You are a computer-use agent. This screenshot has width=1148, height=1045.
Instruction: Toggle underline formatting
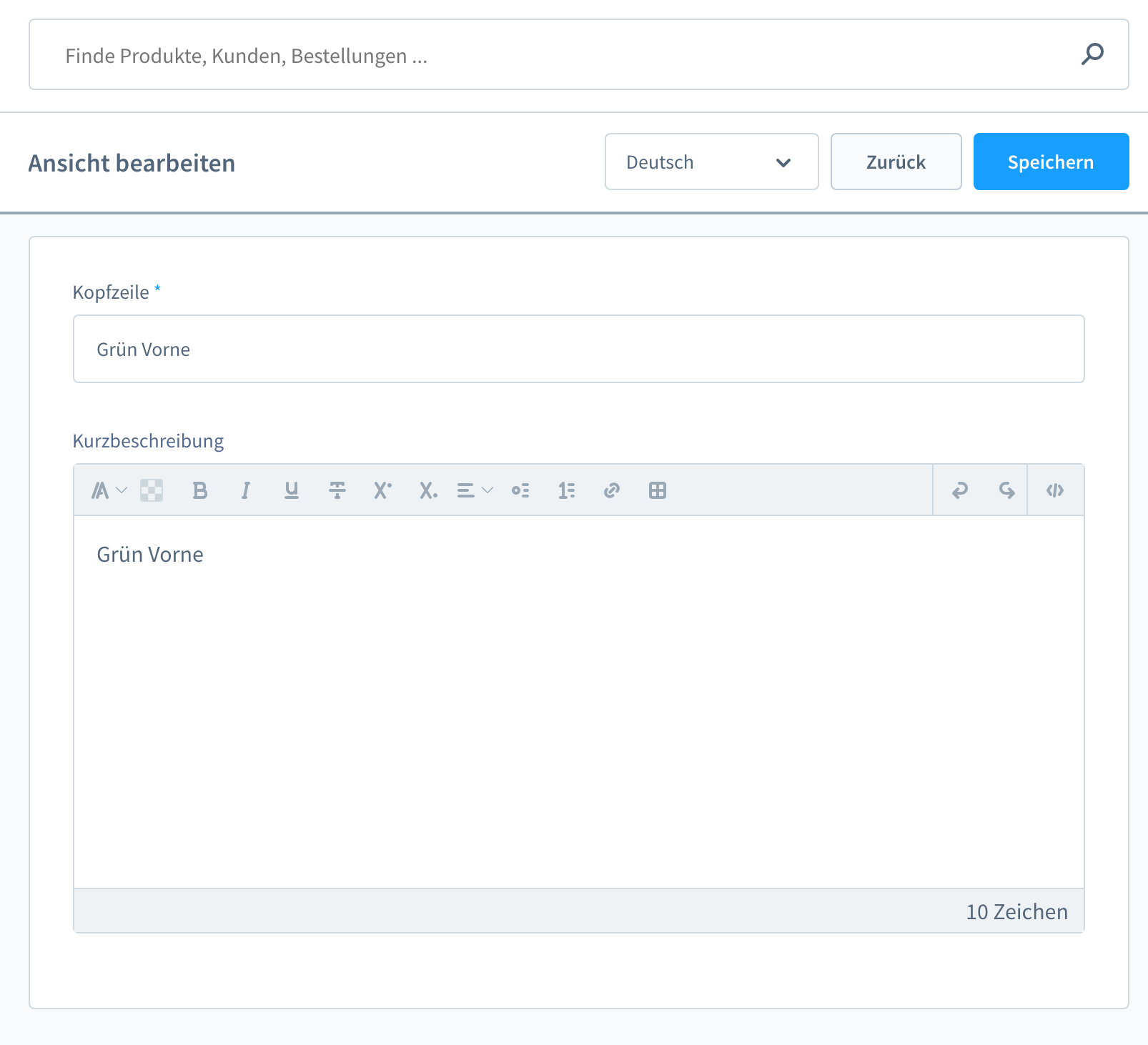coord(292,490)
